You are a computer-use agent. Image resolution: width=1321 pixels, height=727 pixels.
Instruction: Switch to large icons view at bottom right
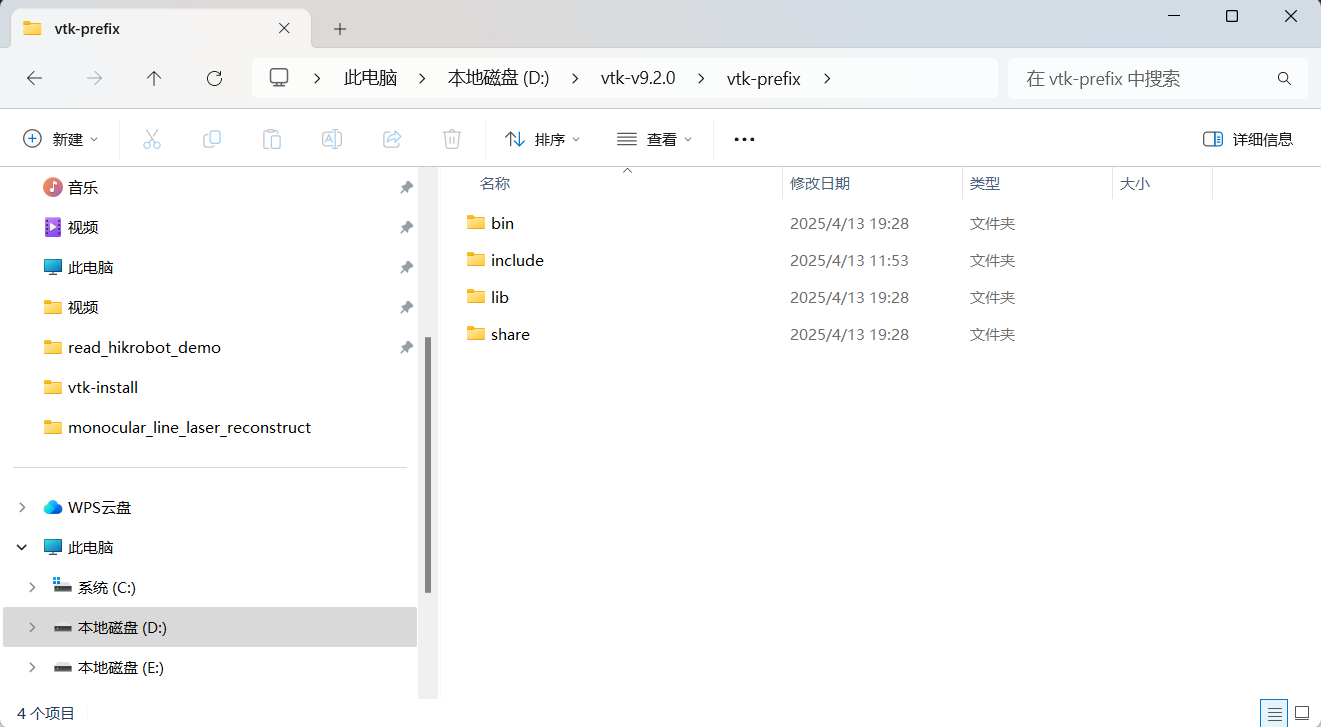1301,713
